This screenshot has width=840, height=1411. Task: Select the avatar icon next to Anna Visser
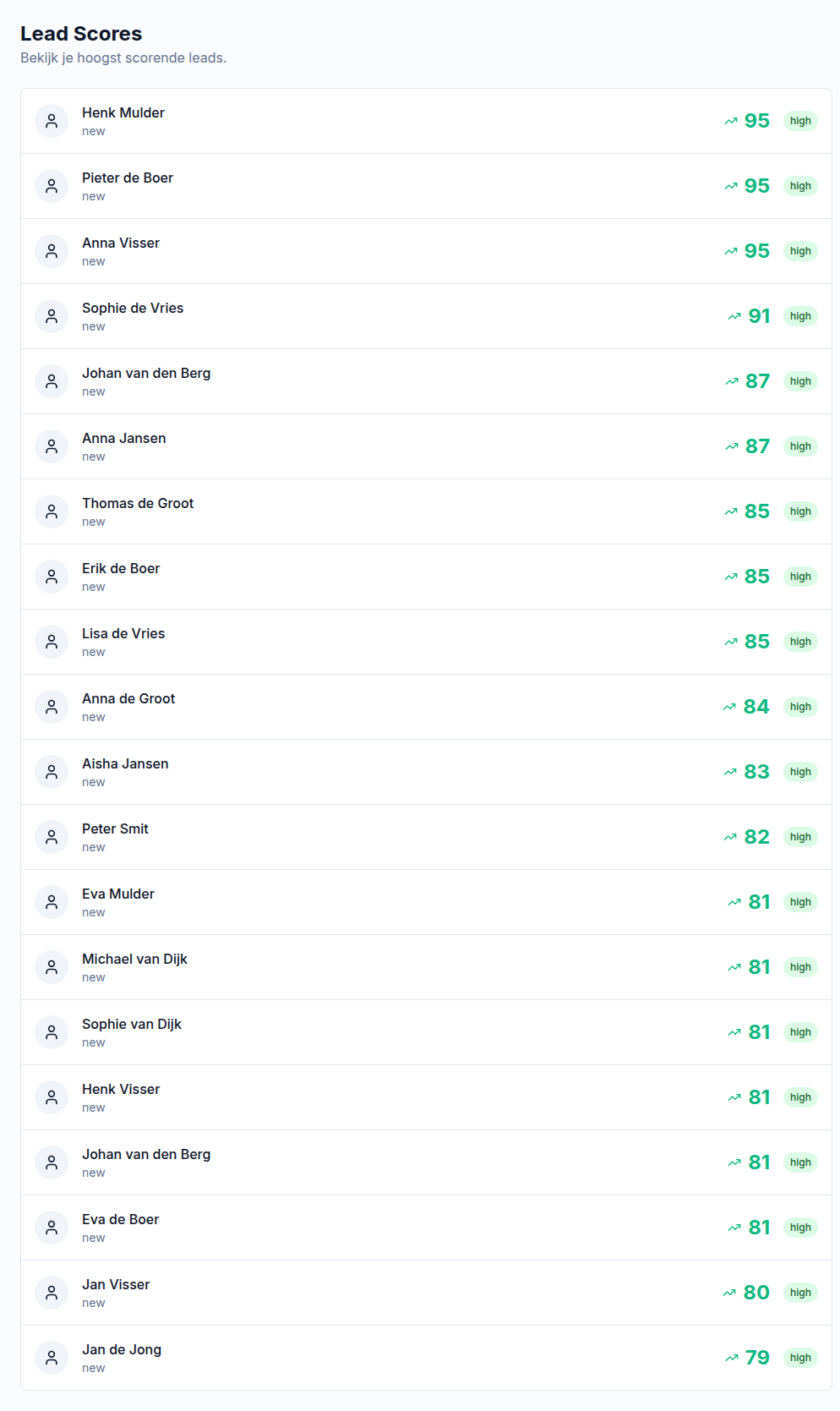click(52, 251)
